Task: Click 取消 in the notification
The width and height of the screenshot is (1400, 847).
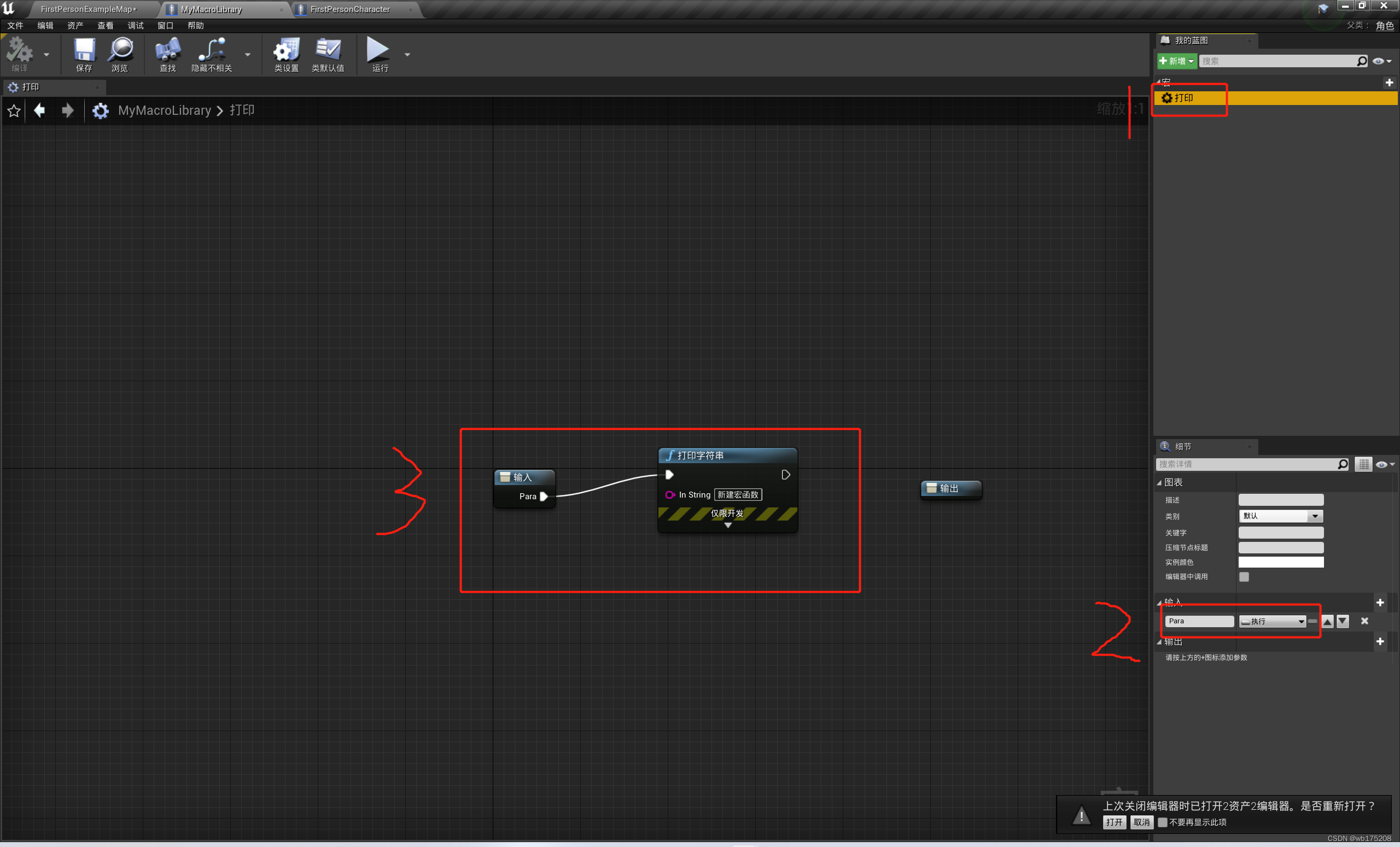Action: [1141, 822]
